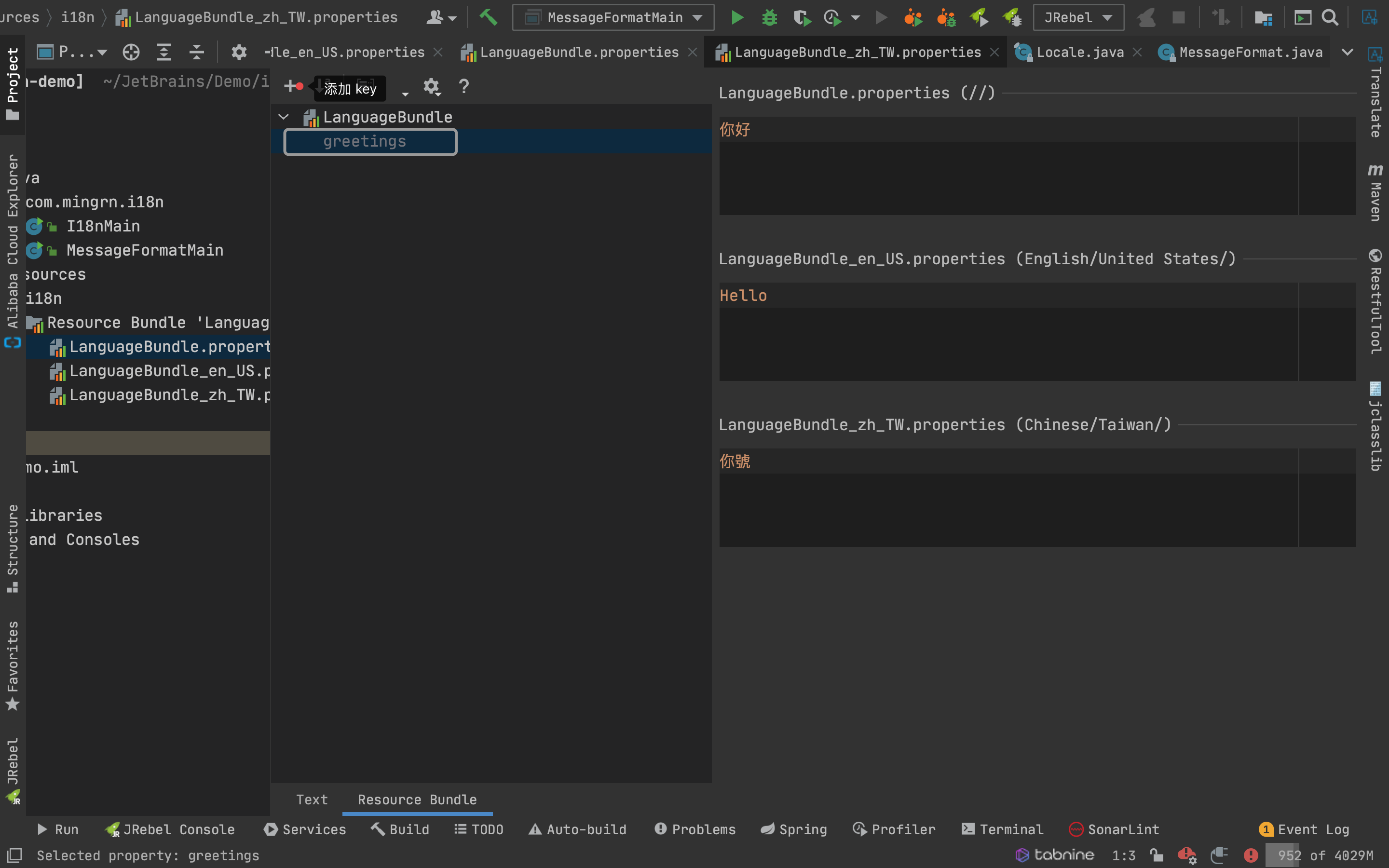Run with Coverage shield icon
The width and height of the screenshot is (1389, 868).
[x=802, y=18]
